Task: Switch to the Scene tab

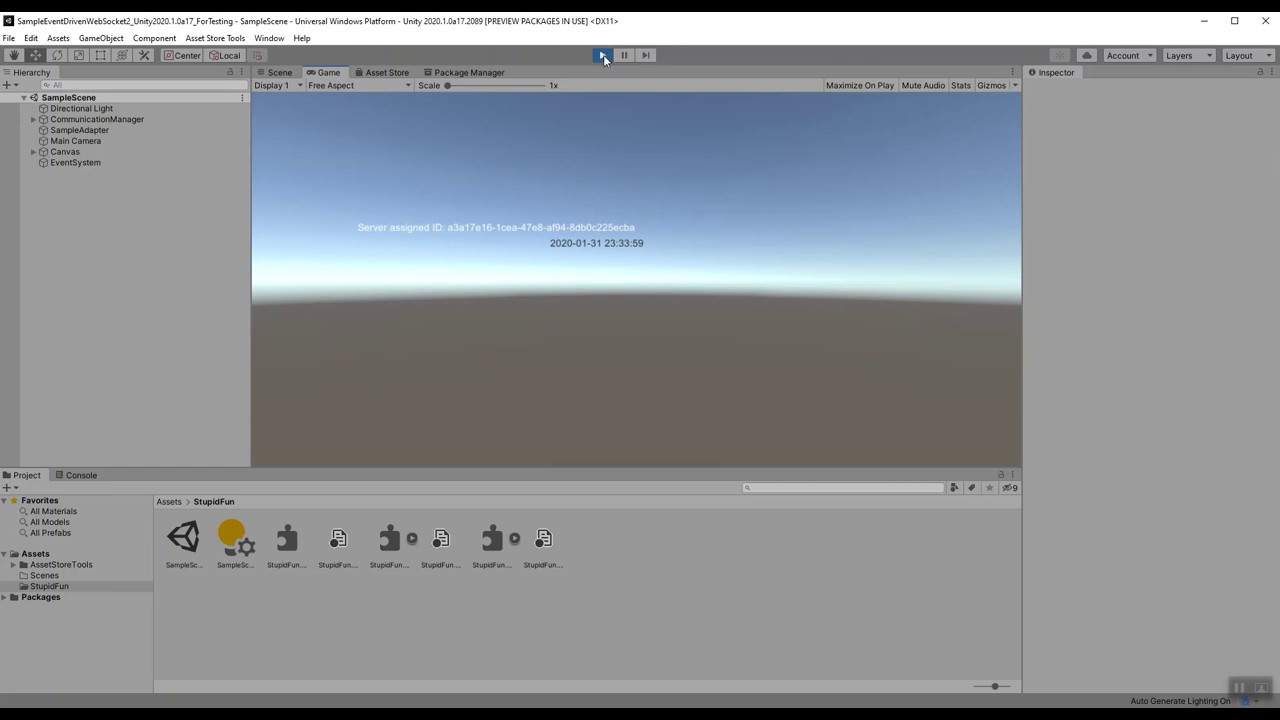Action: coord(274,72)
